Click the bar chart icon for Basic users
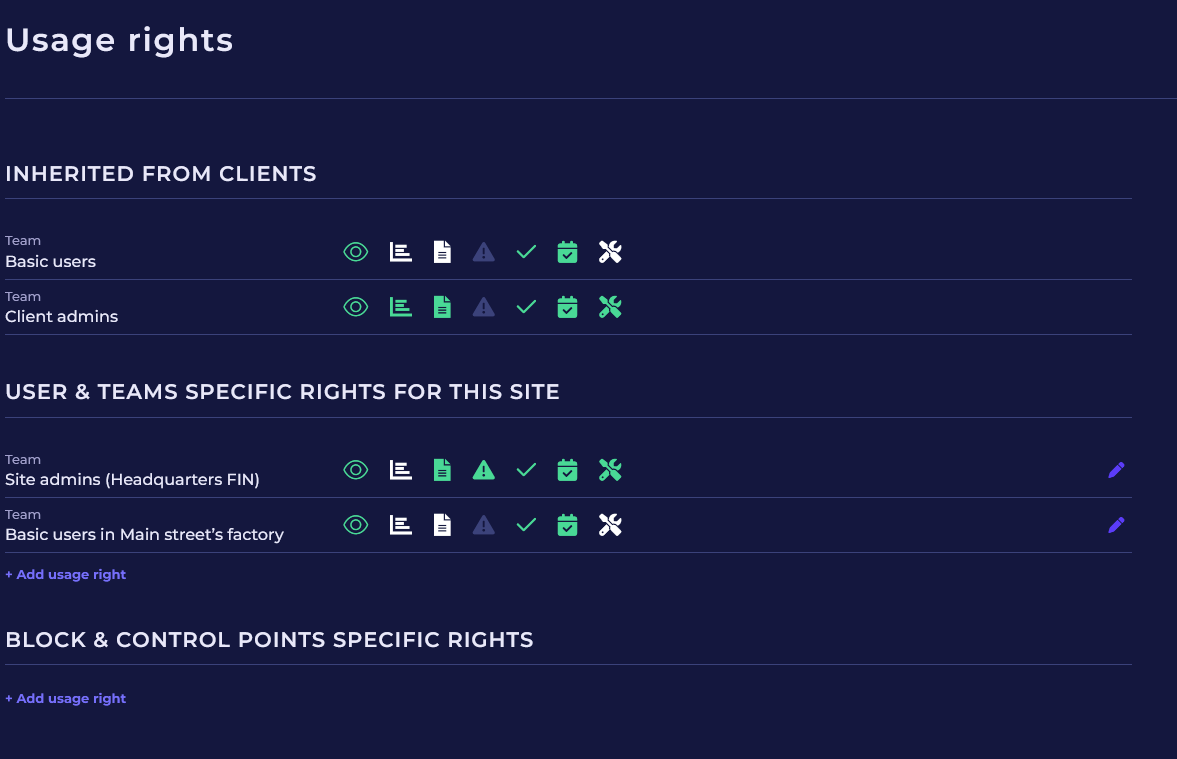This screenshot has width=1177, height=759. (x=400, y=252)
